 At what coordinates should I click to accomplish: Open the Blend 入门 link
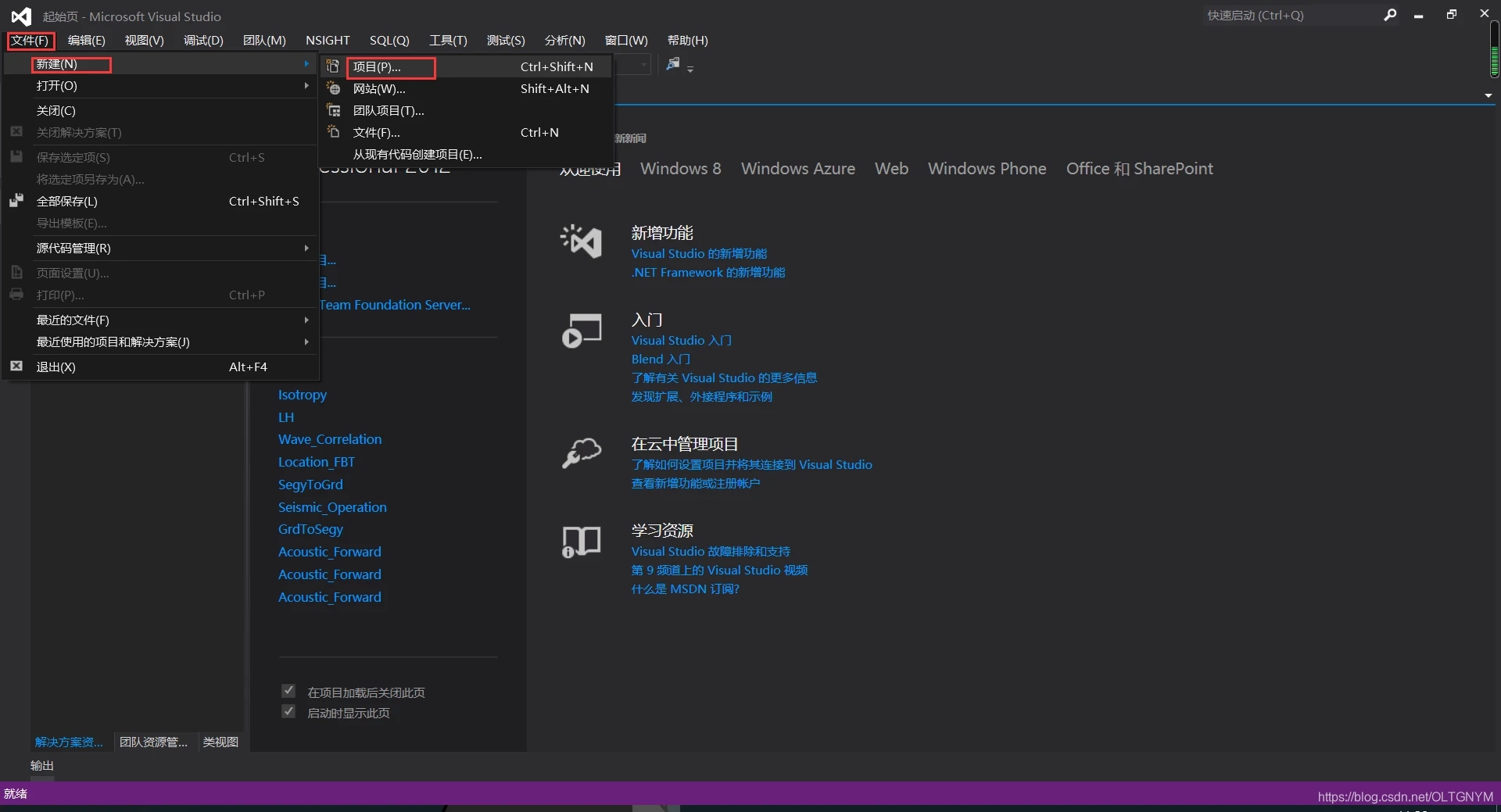(661, 359)
